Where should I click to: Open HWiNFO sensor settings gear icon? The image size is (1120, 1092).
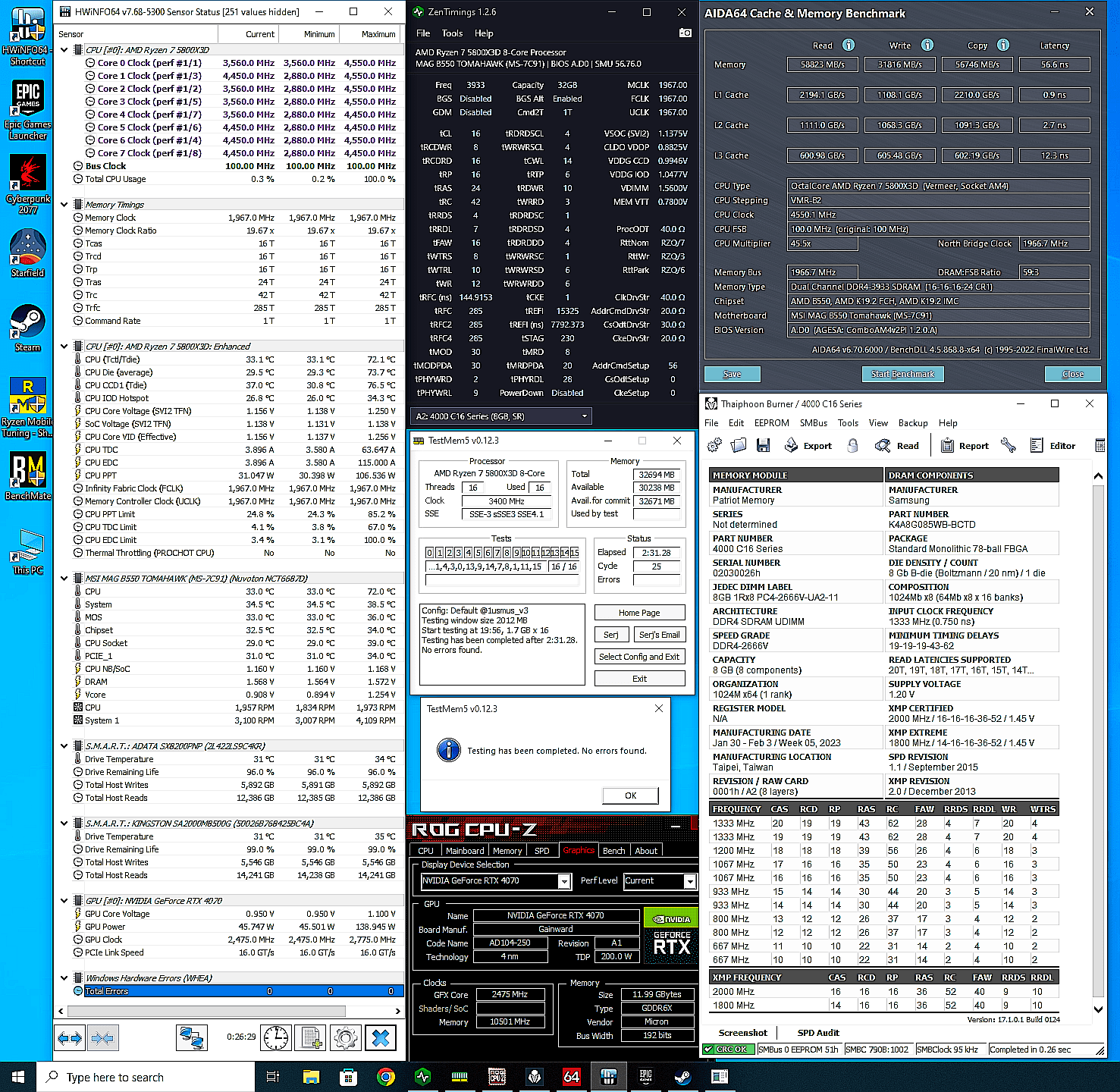tap(346, 1038)
